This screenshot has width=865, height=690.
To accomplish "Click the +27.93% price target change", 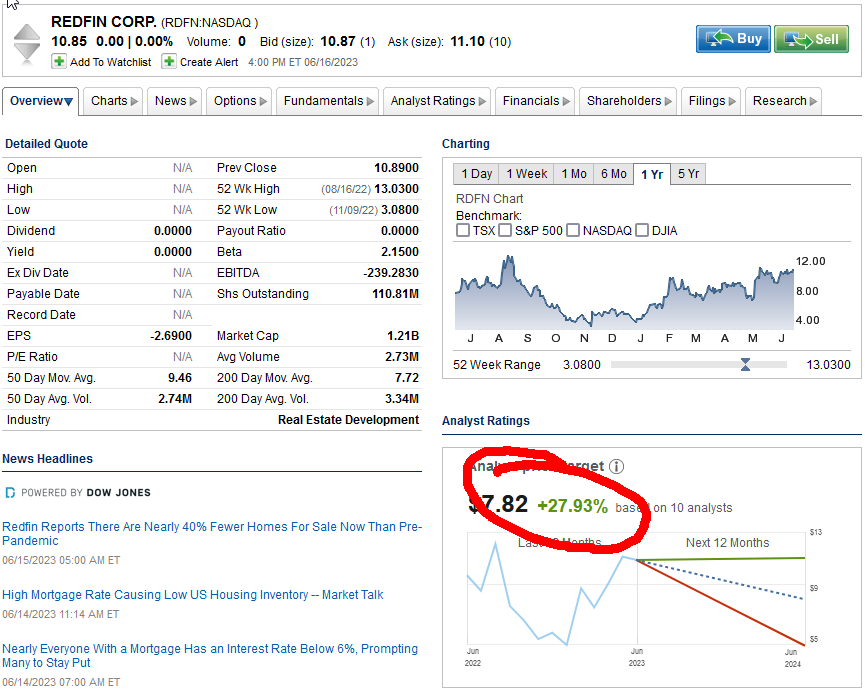I will pos(572,506).
